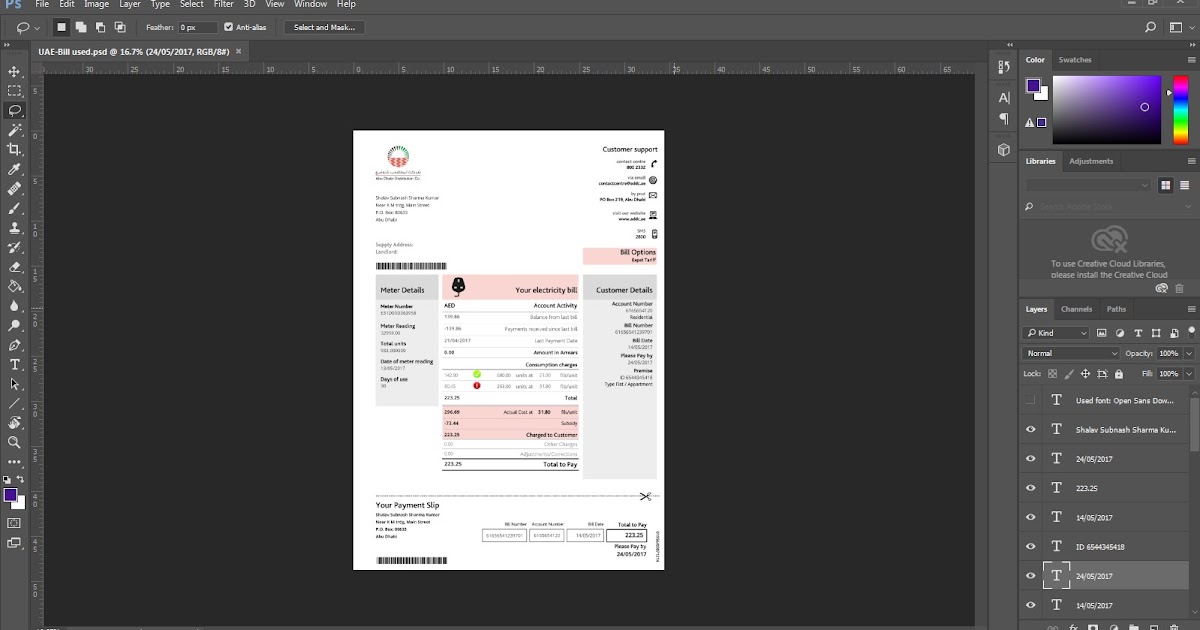Hide the 223.25 text layer
The height and width of the screenshot is (630, 1200).
coord(1031,488)
